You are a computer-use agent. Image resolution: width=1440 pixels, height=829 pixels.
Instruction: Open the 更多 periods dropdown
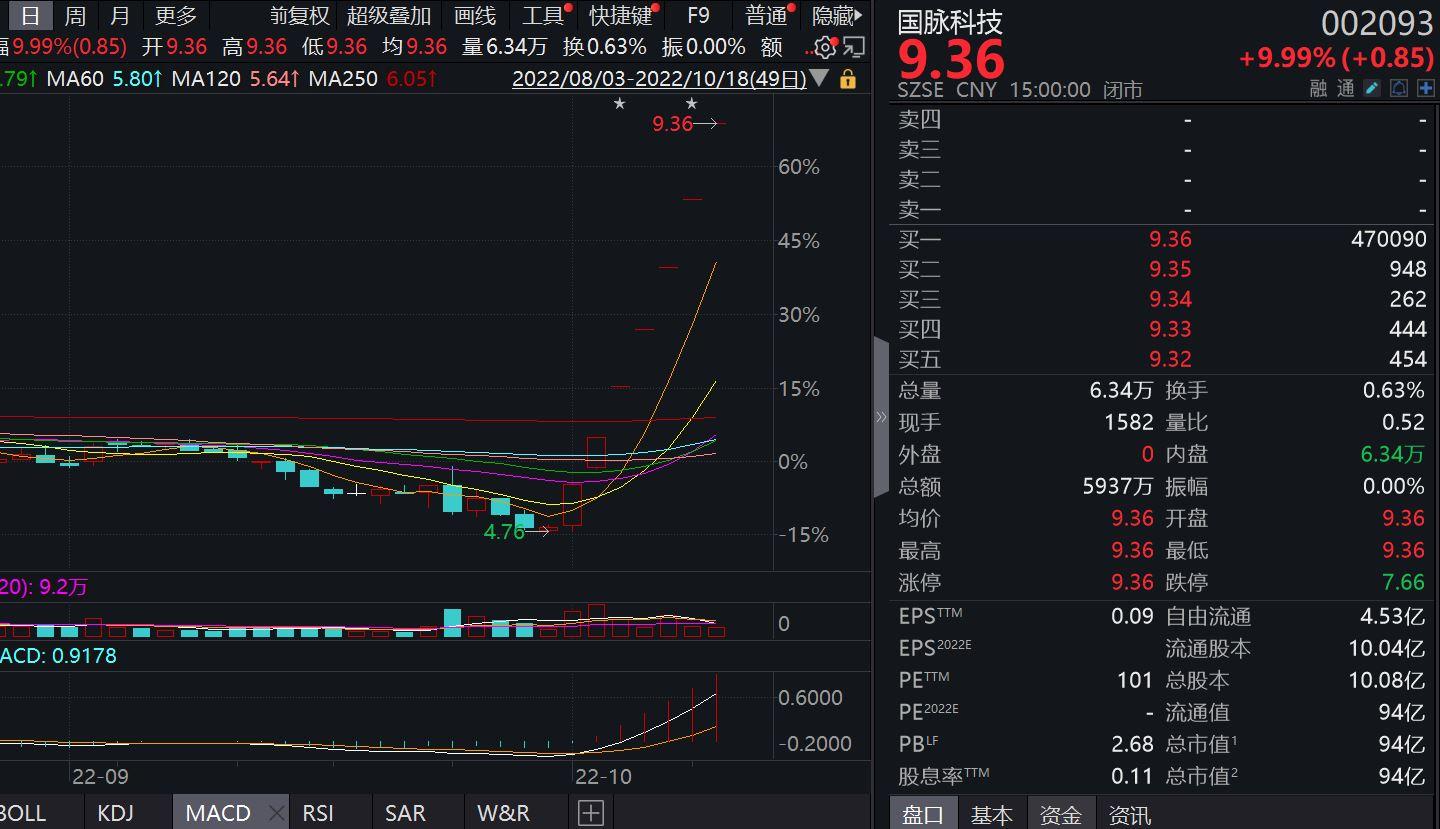click(176, 16)
